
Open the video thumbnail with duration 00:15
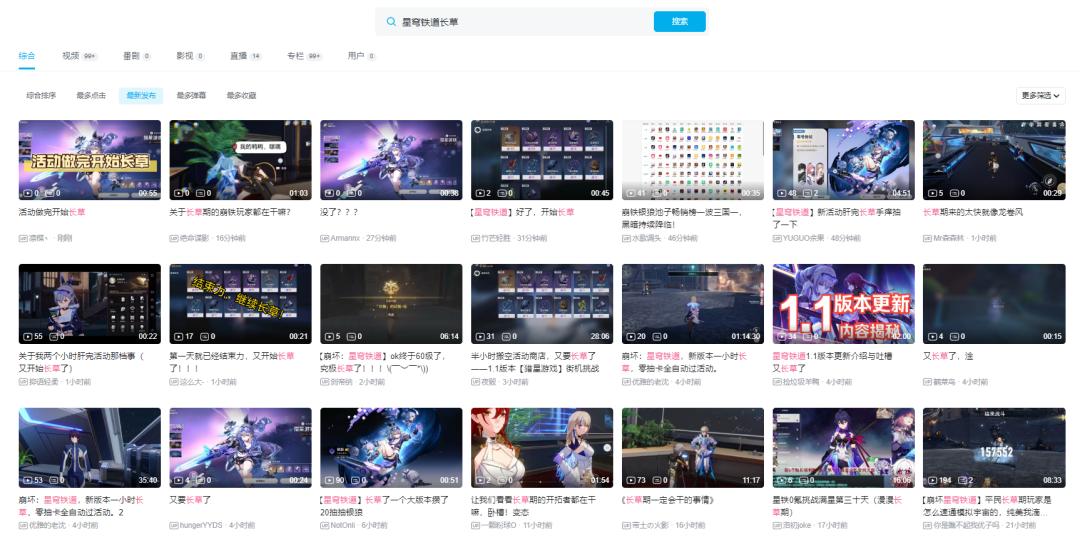tap(994, 304)
